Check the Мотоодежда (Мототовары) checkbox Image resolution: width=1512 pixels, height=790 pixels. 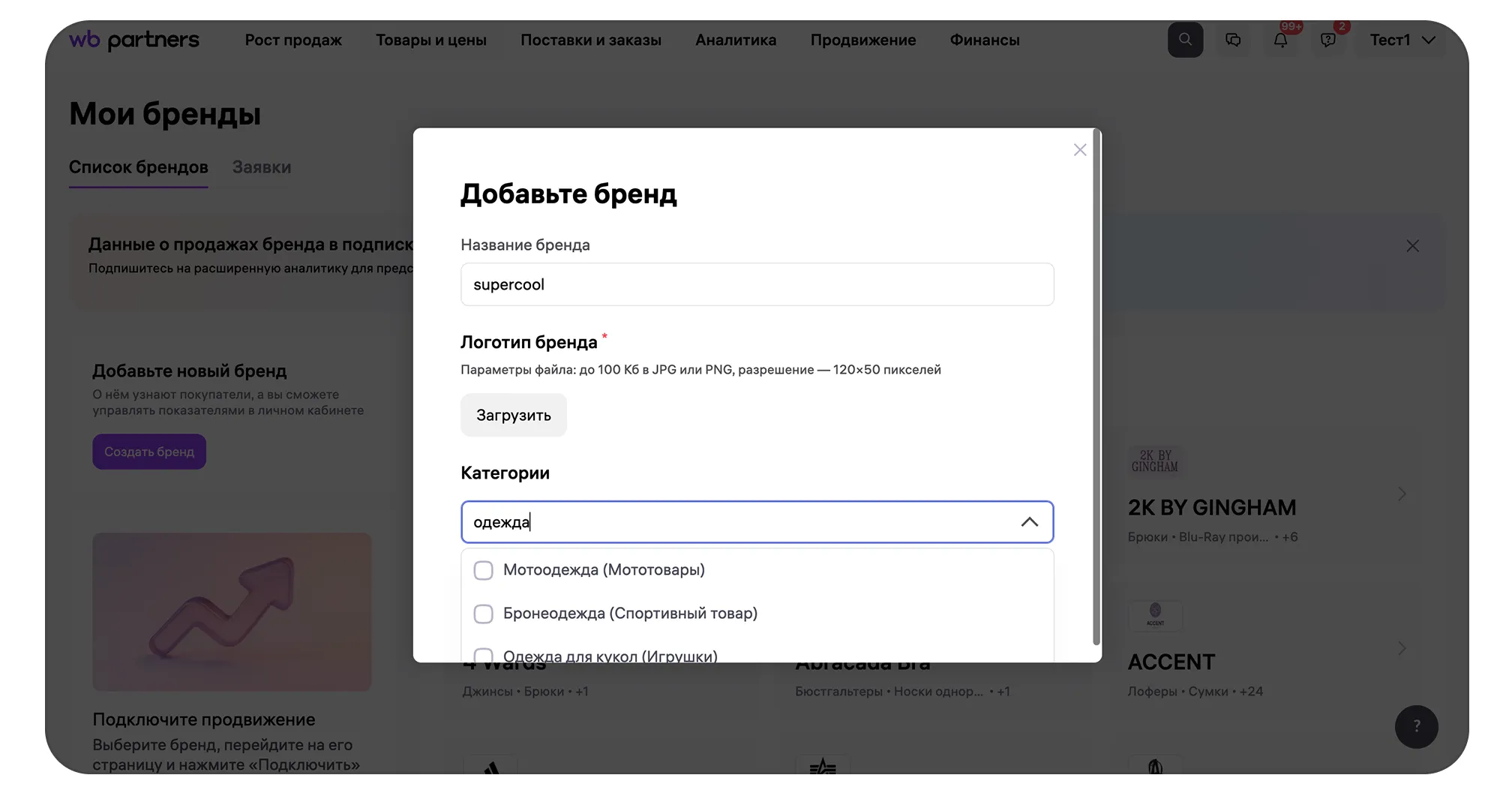[x=484, y=570]
